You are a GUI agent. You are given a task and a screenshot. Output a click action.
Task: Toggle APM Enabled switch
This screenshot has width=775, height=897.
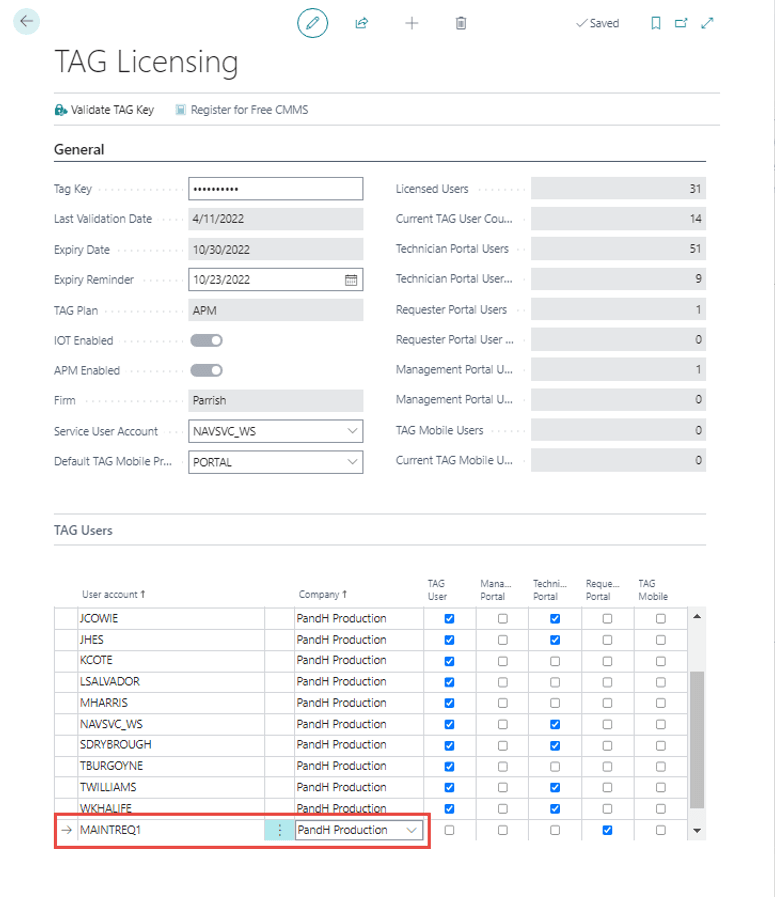coord(206,370)
